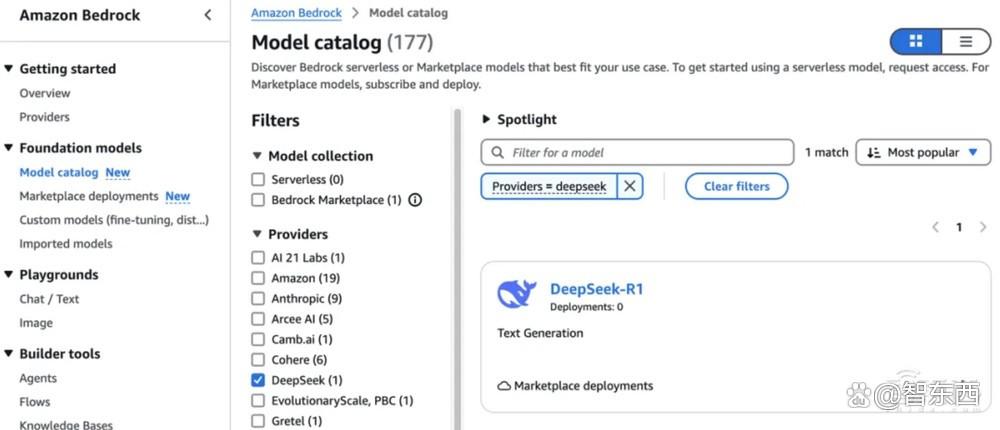The image size is (1000, 430).
Task: Remove the Providers = deepseek filter chip
Action: (629, 186)
